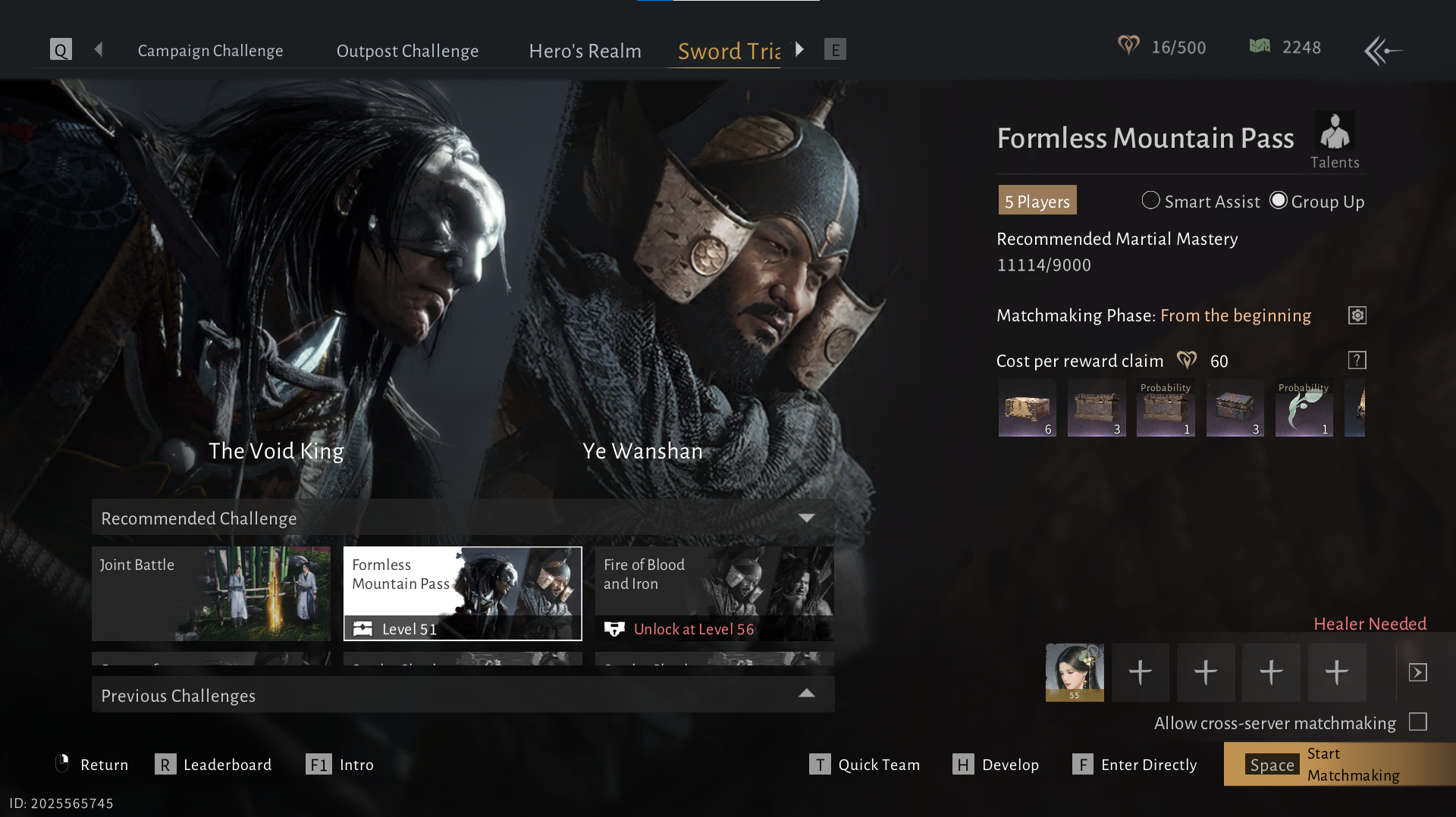This screenshot has width=1456, height=817.
Task: Open the Leaderboard label
Action: 227,765
